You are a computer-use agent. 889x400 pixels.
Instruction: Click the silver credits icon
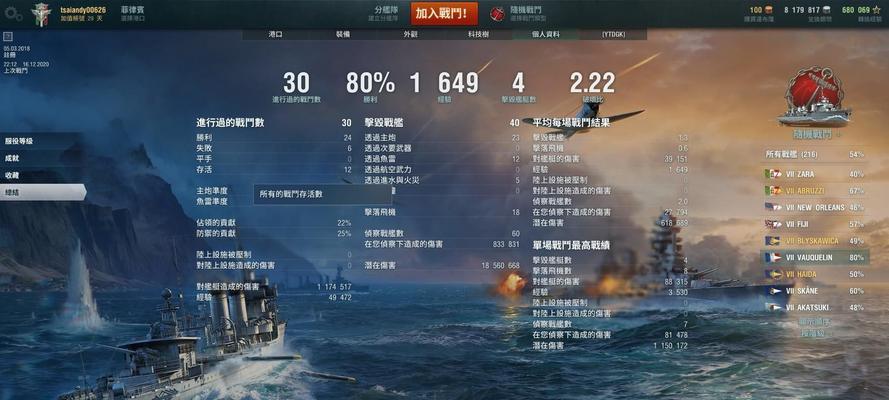(x=826, y=10)
